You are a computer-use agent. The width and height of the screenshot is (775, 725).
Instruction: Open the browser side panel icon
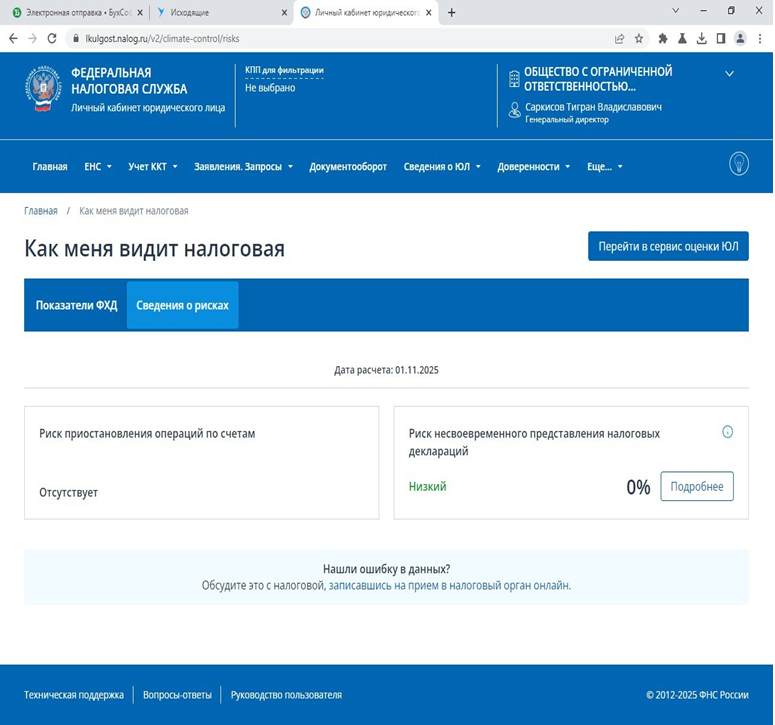pos(720,38)
